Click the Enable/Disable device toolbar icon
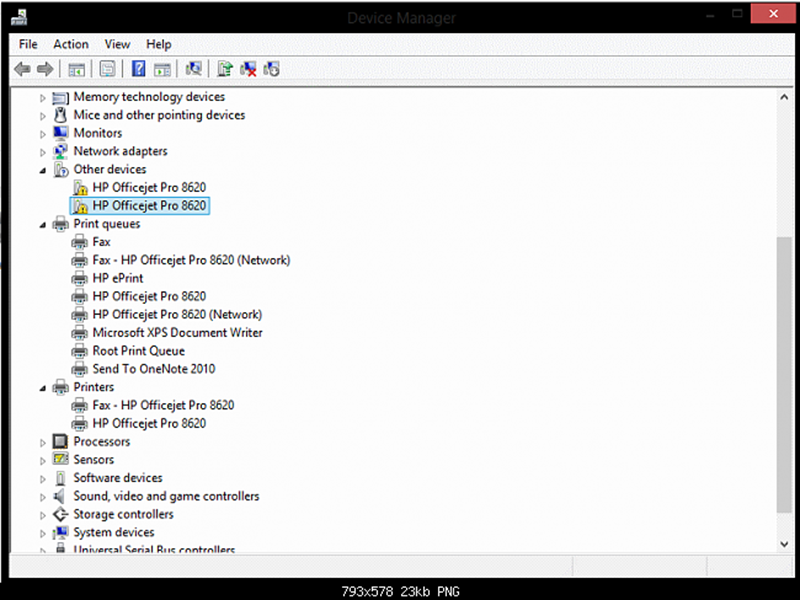 click(x=271, y=69)
